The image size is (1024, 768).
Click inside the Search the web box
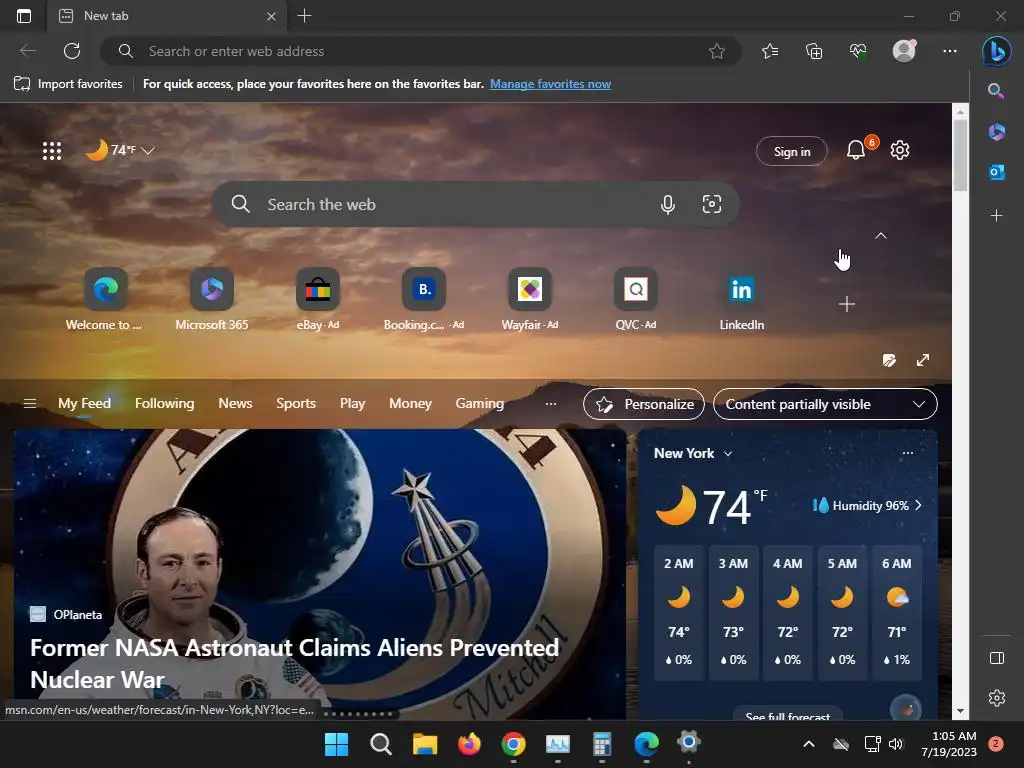[475, 204]
